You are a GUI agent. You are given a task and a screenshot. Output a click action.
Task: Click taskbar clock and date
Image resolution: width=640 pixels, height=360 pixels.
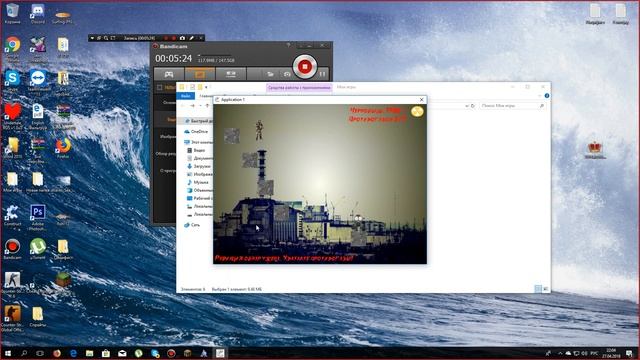tap(611, 353)
